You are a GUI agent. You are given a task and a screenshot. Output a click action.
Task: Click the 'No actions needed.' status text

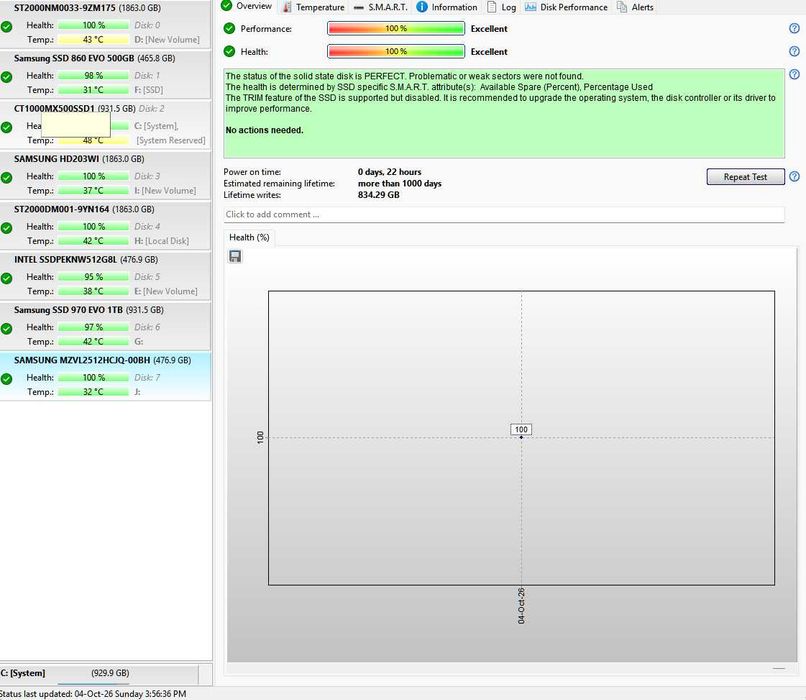[x=264, y=130]
